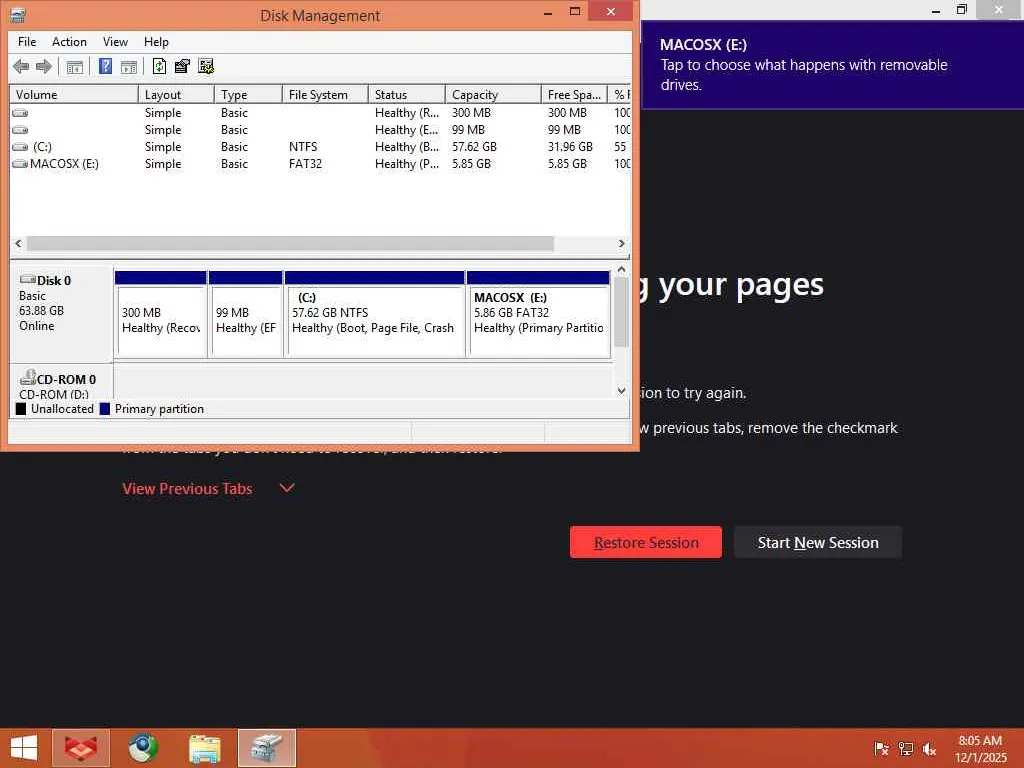Click the View Previous Tabs link

187,488
